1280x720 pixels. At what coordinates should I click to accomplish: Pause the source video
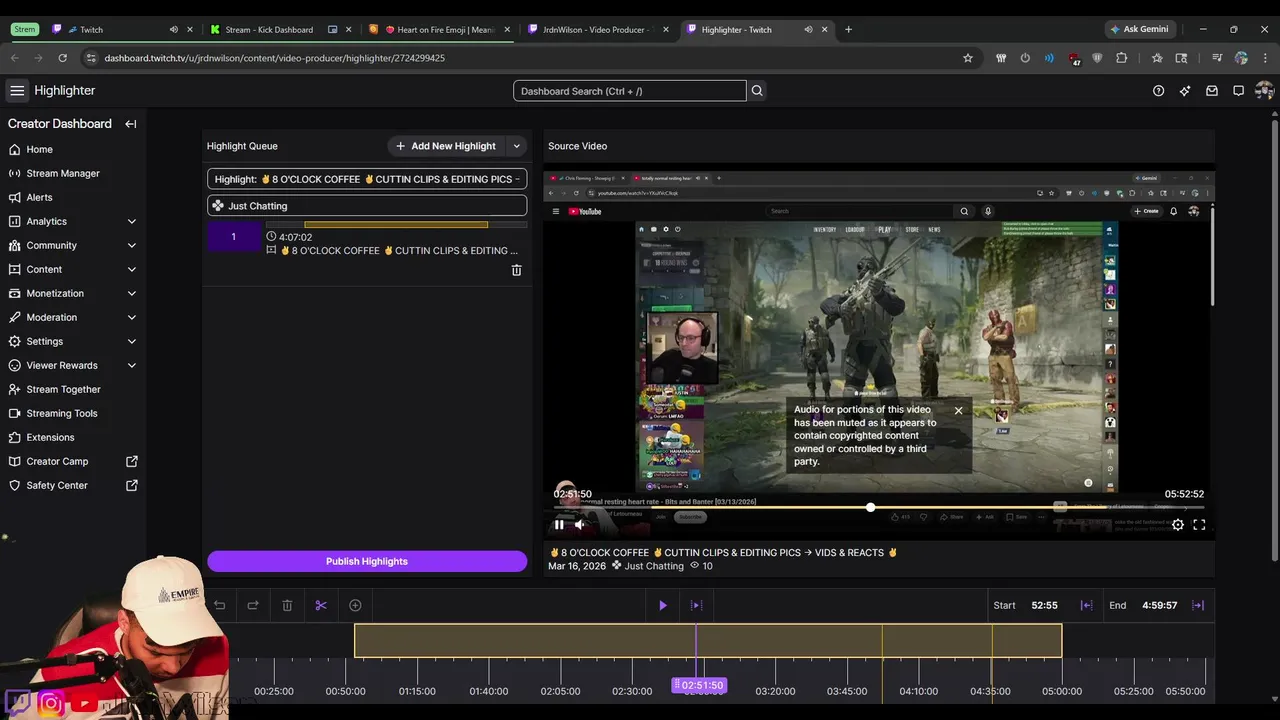click(x=559, y=524)
